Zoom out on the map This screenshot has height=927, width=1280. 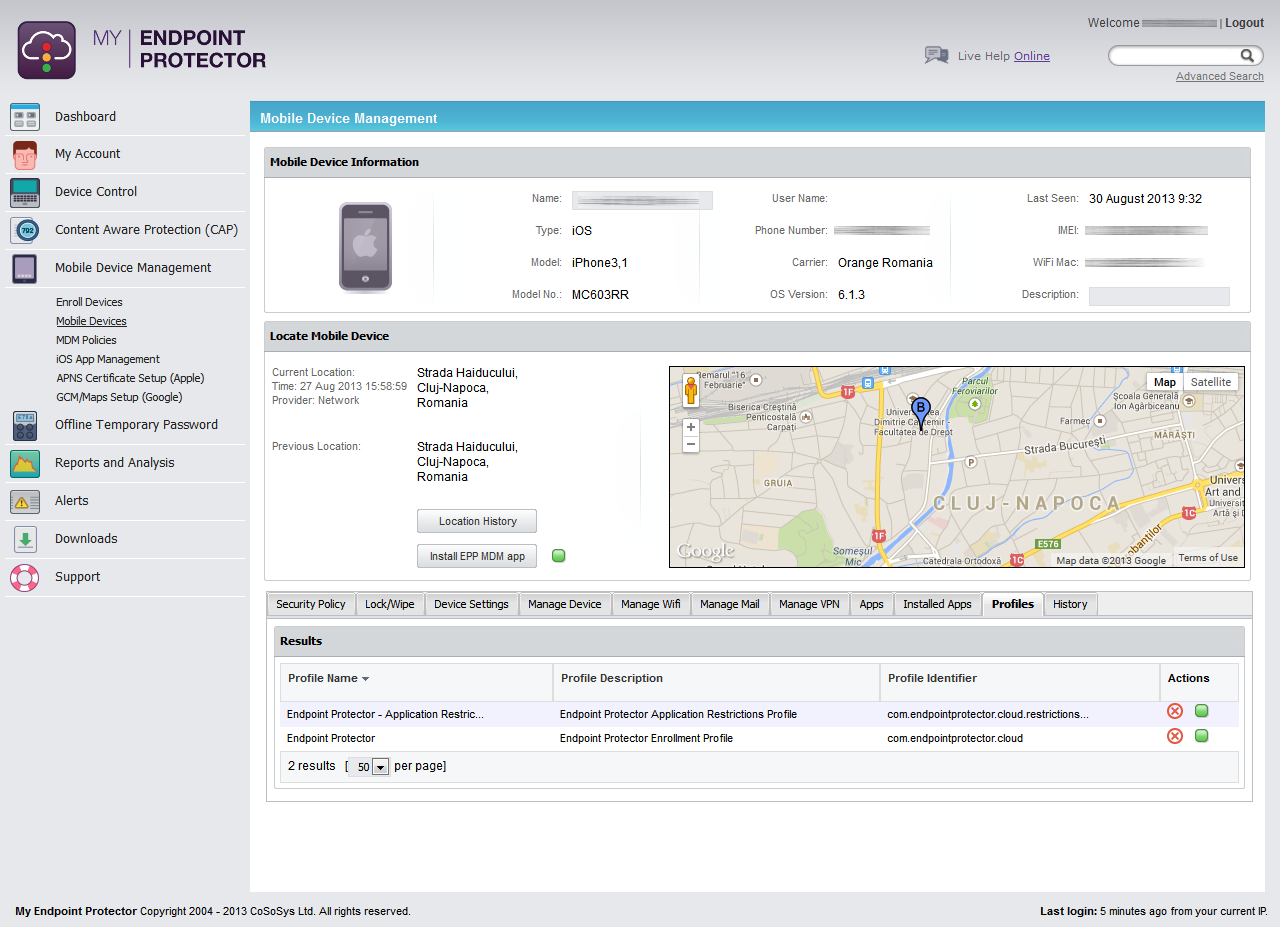(x=690, y=444)
